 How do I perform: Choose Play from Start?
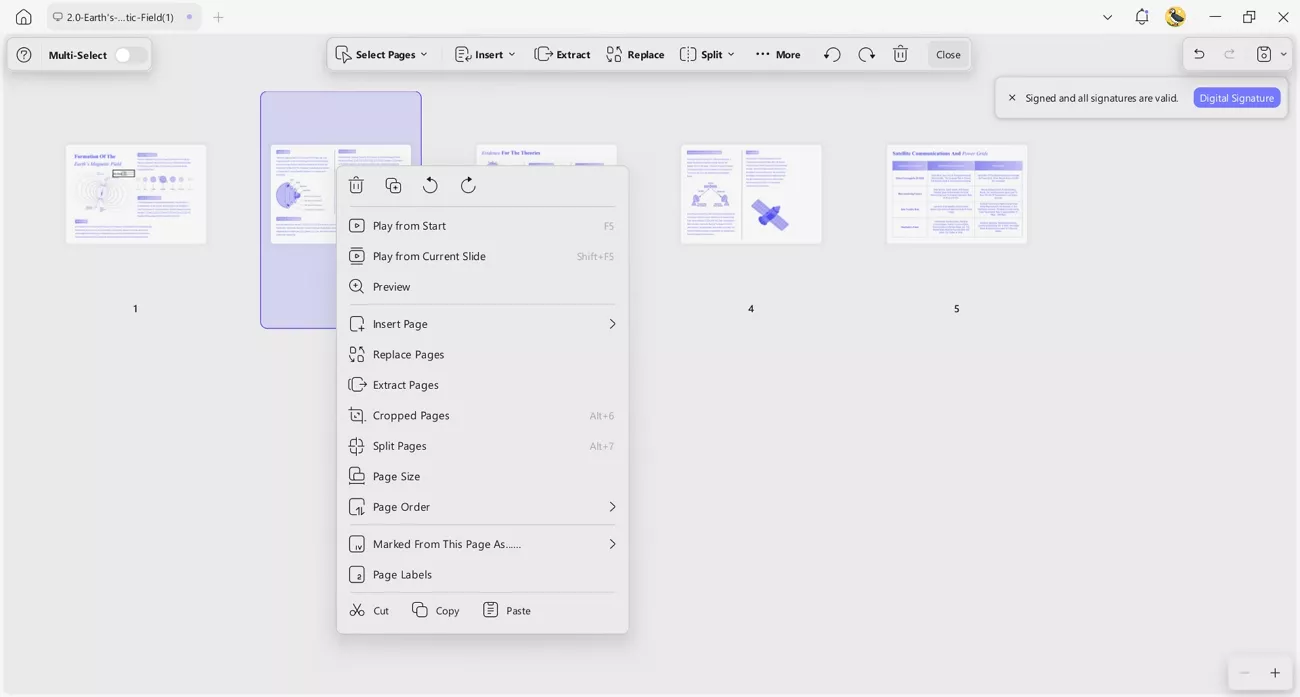click(482, 226)
